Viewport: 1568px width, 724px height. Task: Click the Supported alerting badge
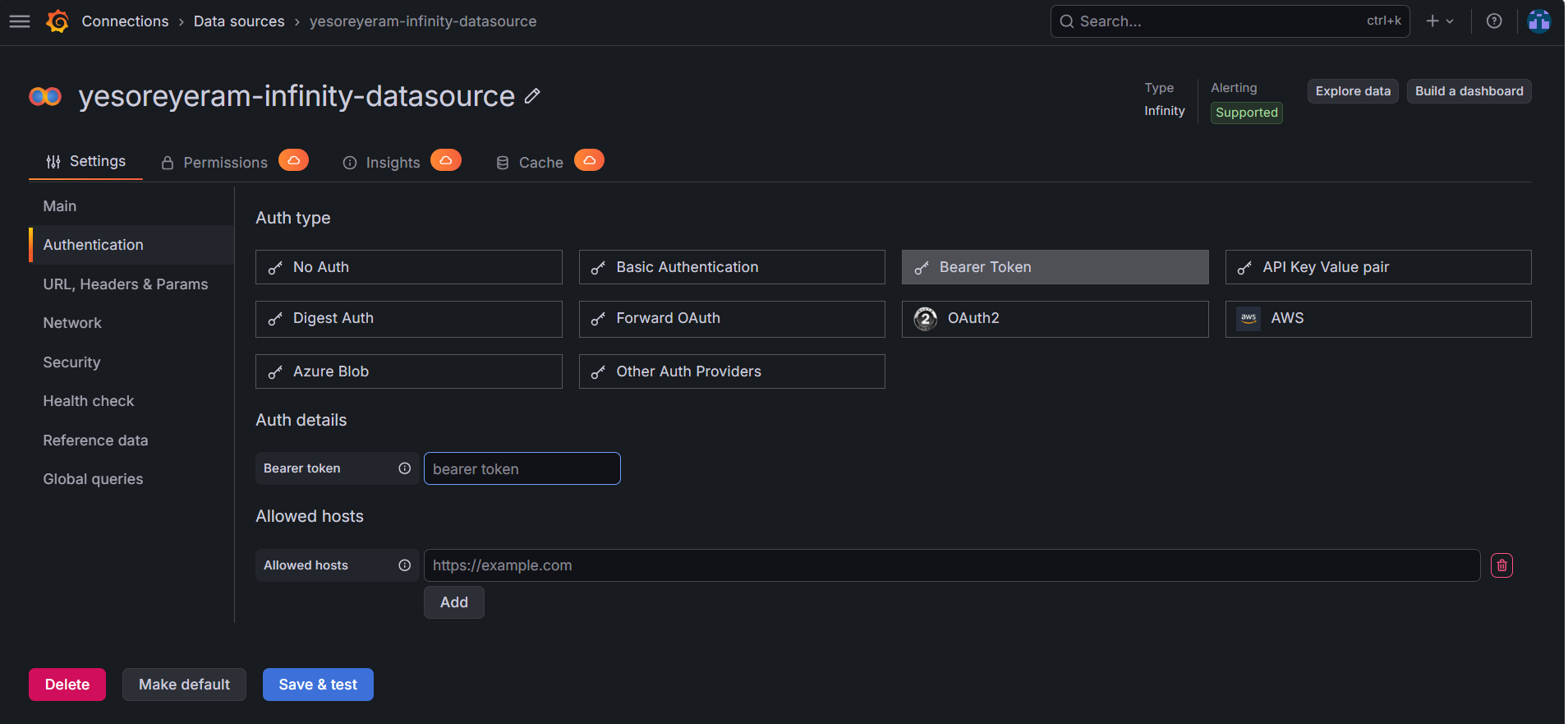pos(1247,113)
